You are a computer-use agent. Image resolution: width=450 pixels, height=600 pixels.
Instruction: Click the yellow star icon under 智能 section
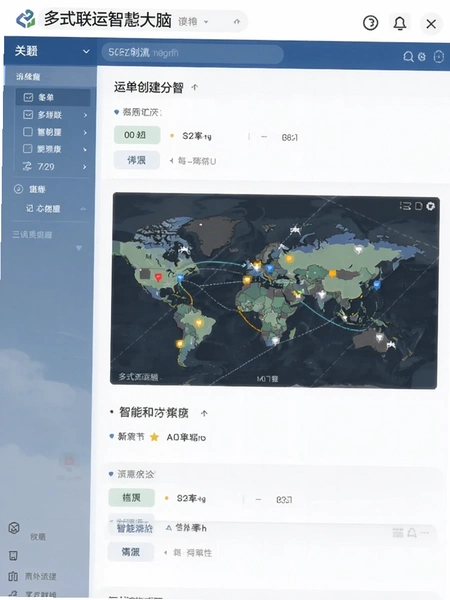tap(154, 437)
